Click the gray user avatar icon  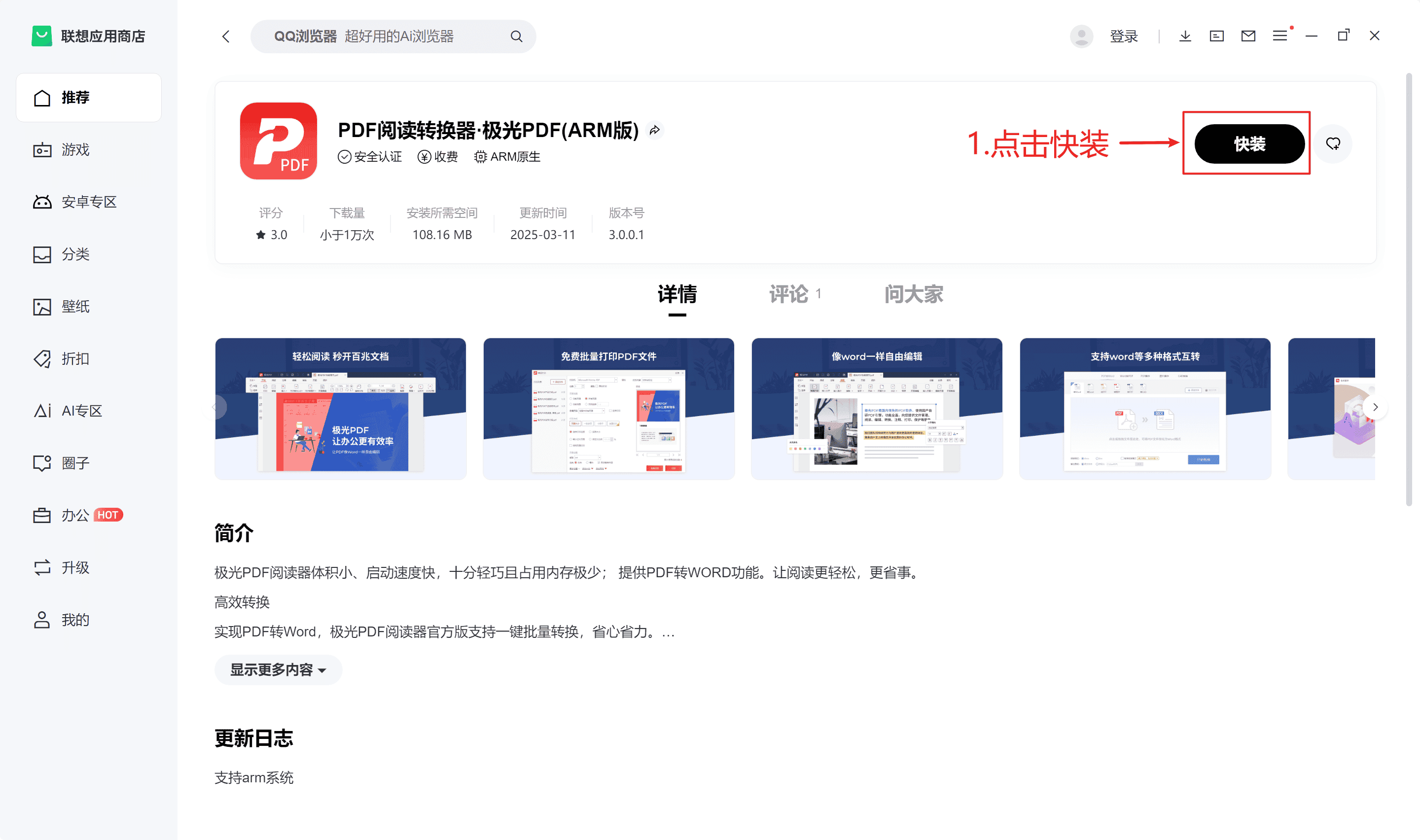[x=1081, y=36]
